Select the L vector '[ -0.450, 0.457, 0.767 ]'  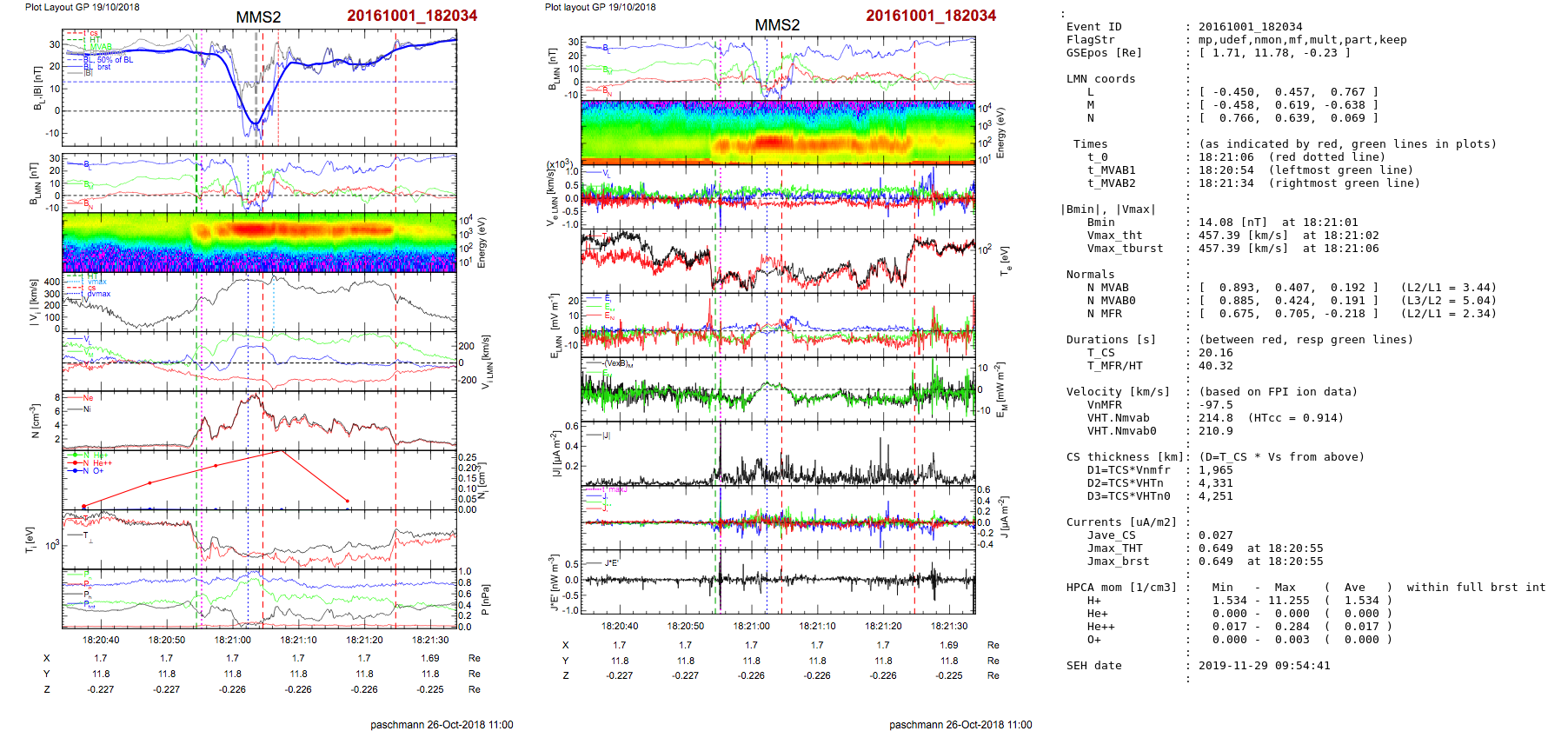[1288, 92]
